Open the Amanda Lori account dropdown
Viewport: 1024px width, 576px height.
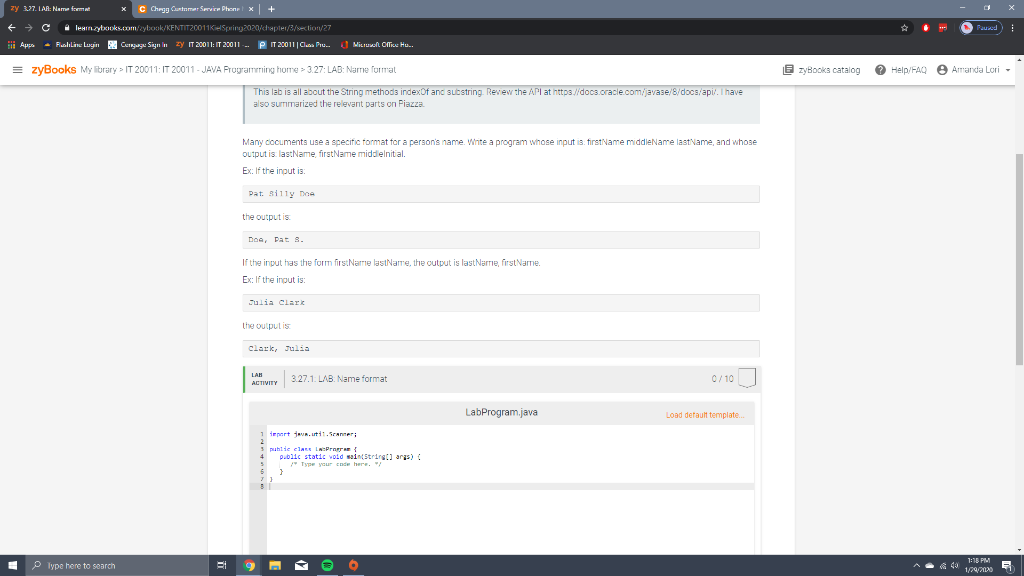pyautogui.click(x=1007, y=70)
